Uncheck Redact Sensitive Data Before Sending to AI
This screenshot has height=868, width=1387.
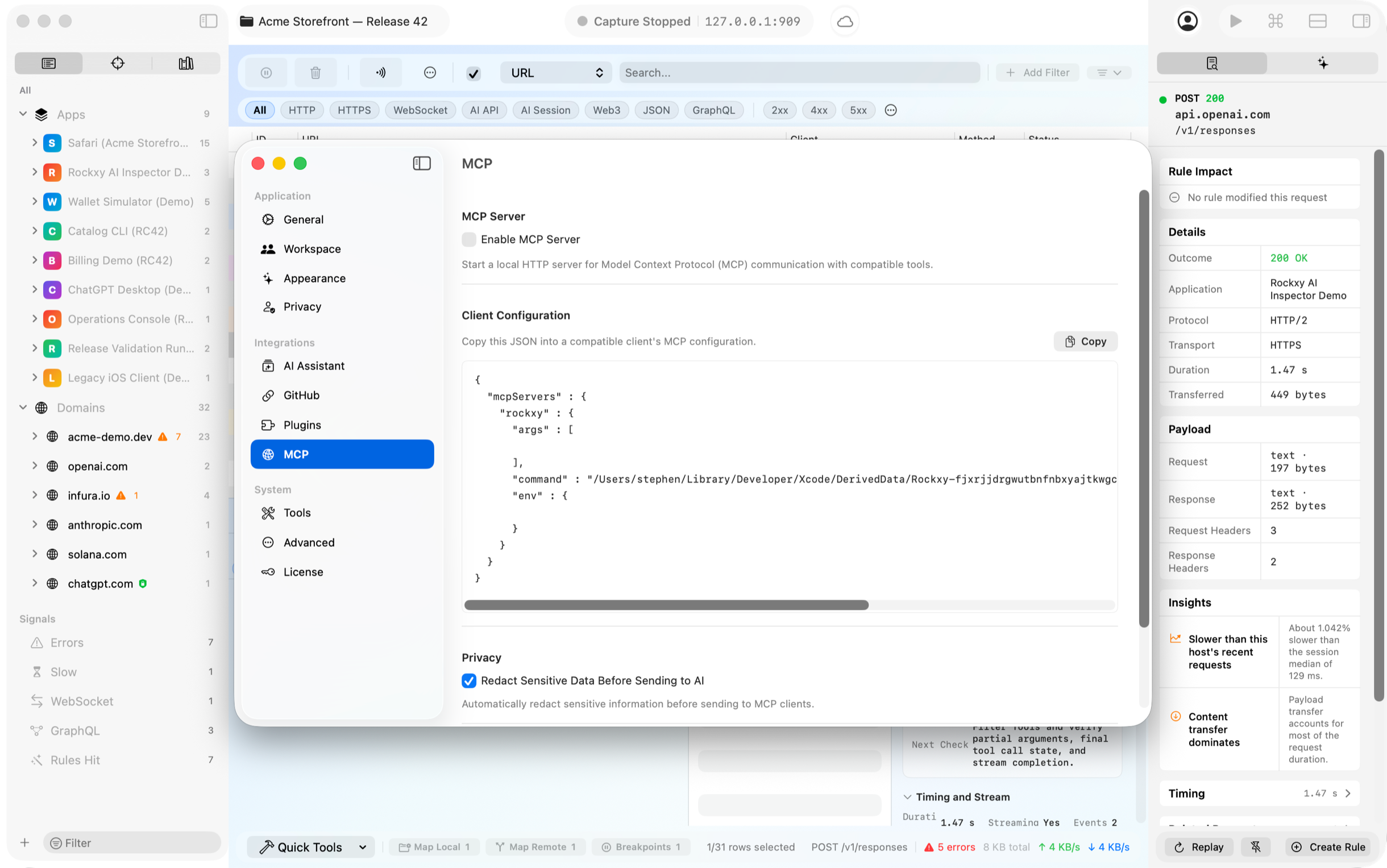[468, 681]
